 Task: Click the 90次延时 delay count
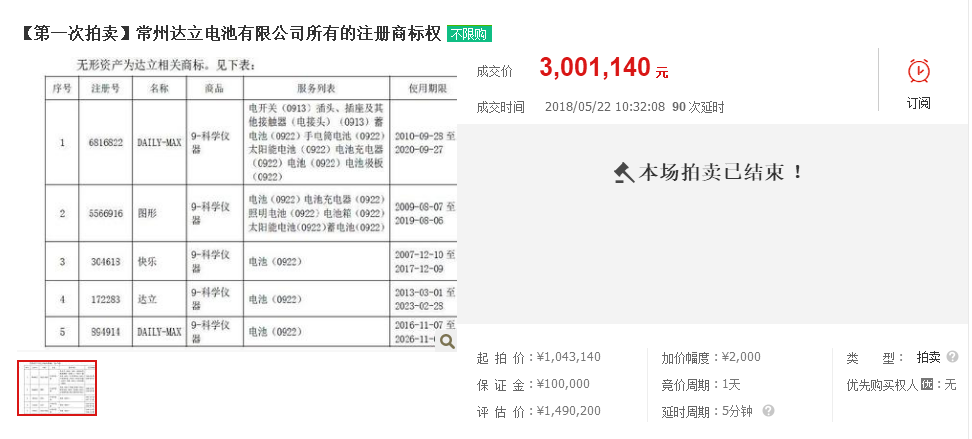click(698, 107)
